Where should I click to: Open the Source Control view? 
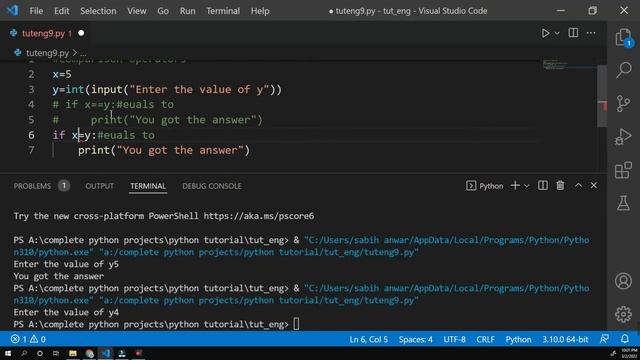(x=623, y=103)
